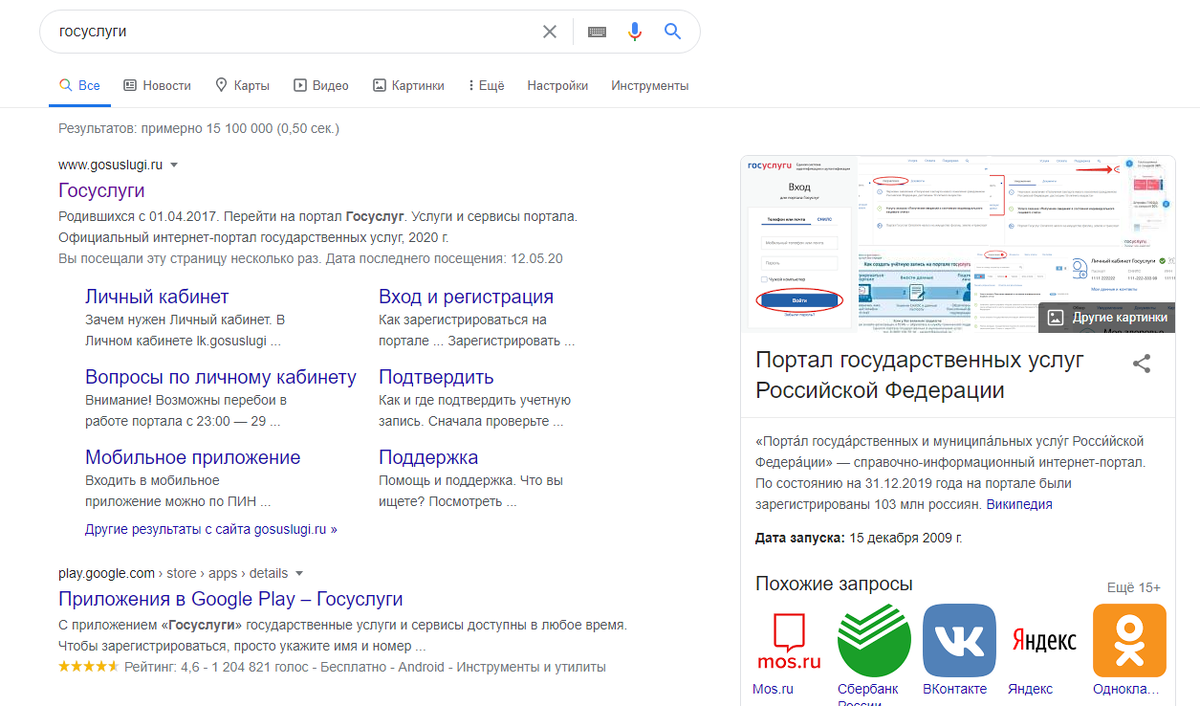
Task: Start voice search with microphone icon
Action: [x=635, y=32]
